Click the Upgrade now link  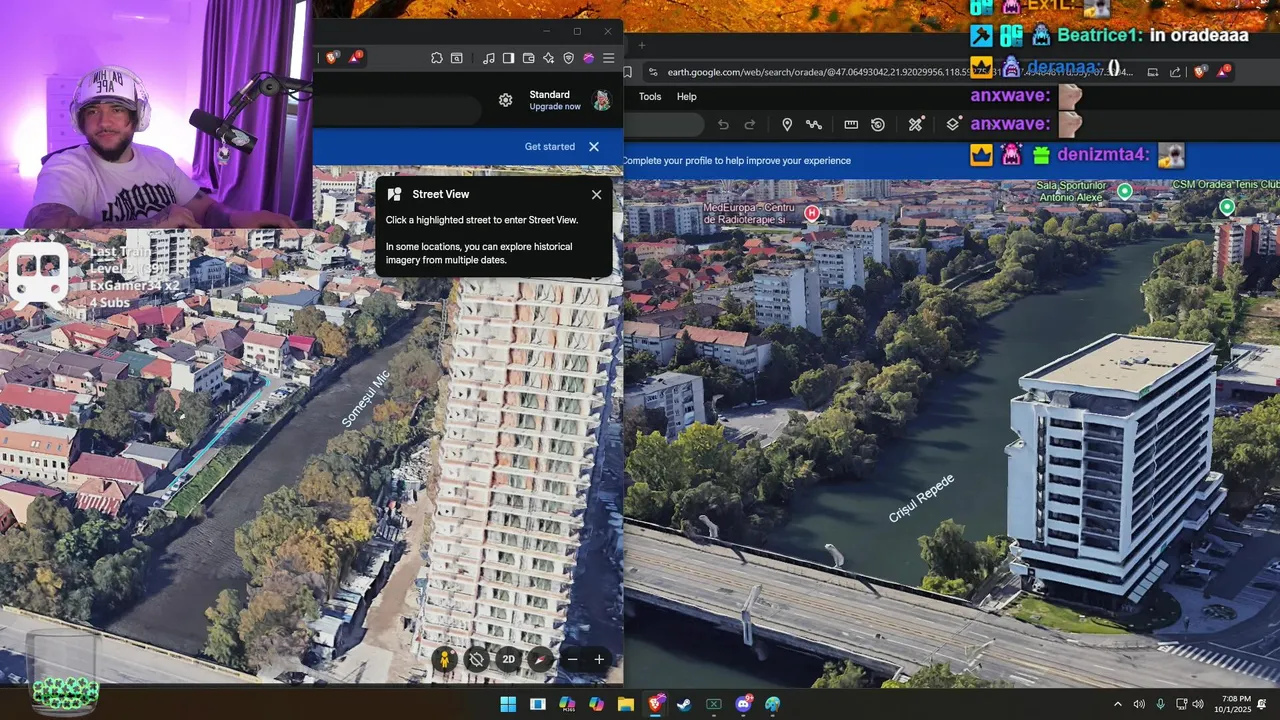pos(555,107)
